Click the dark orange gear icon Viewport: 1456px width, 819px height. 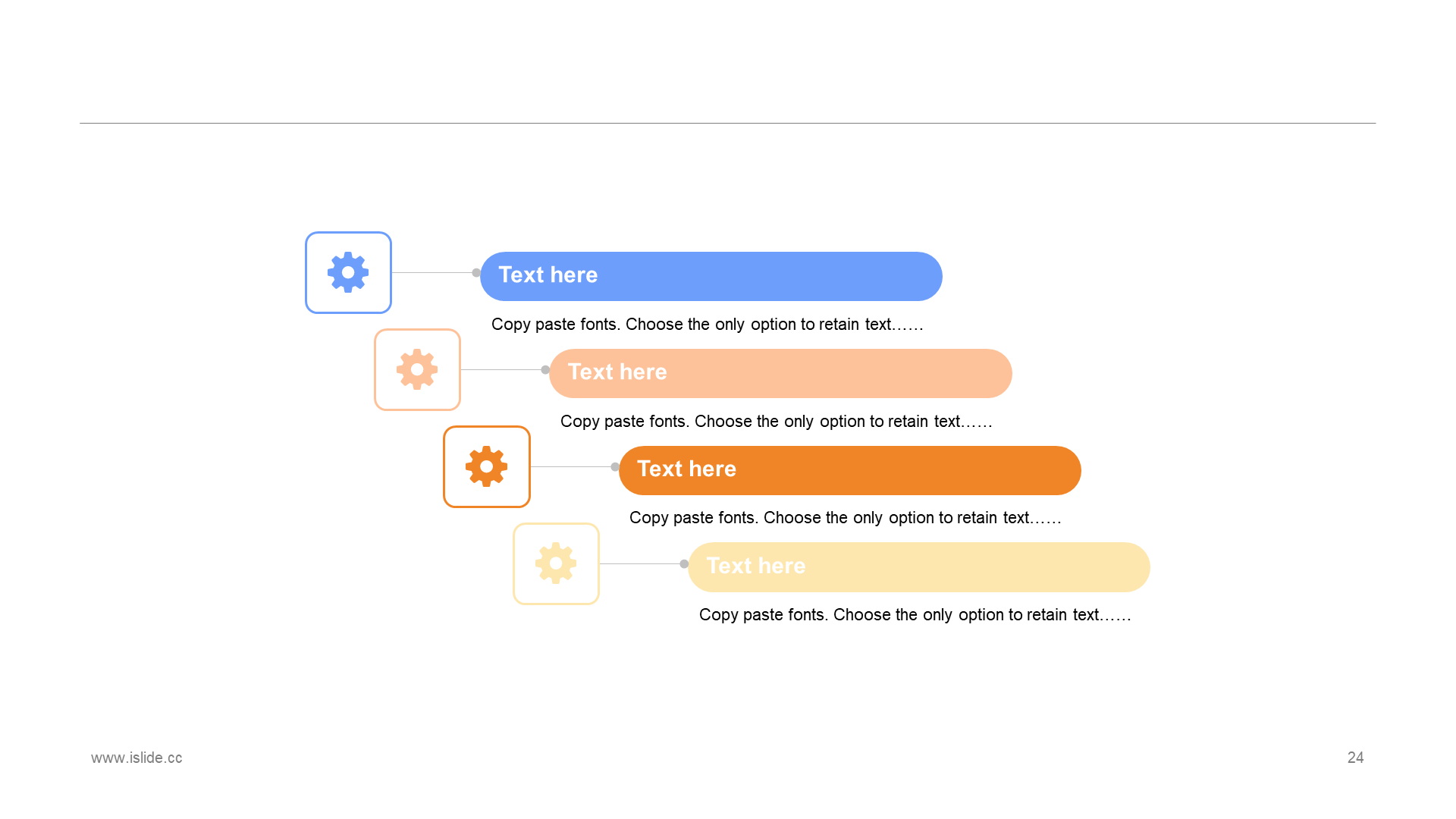point(487,466)
